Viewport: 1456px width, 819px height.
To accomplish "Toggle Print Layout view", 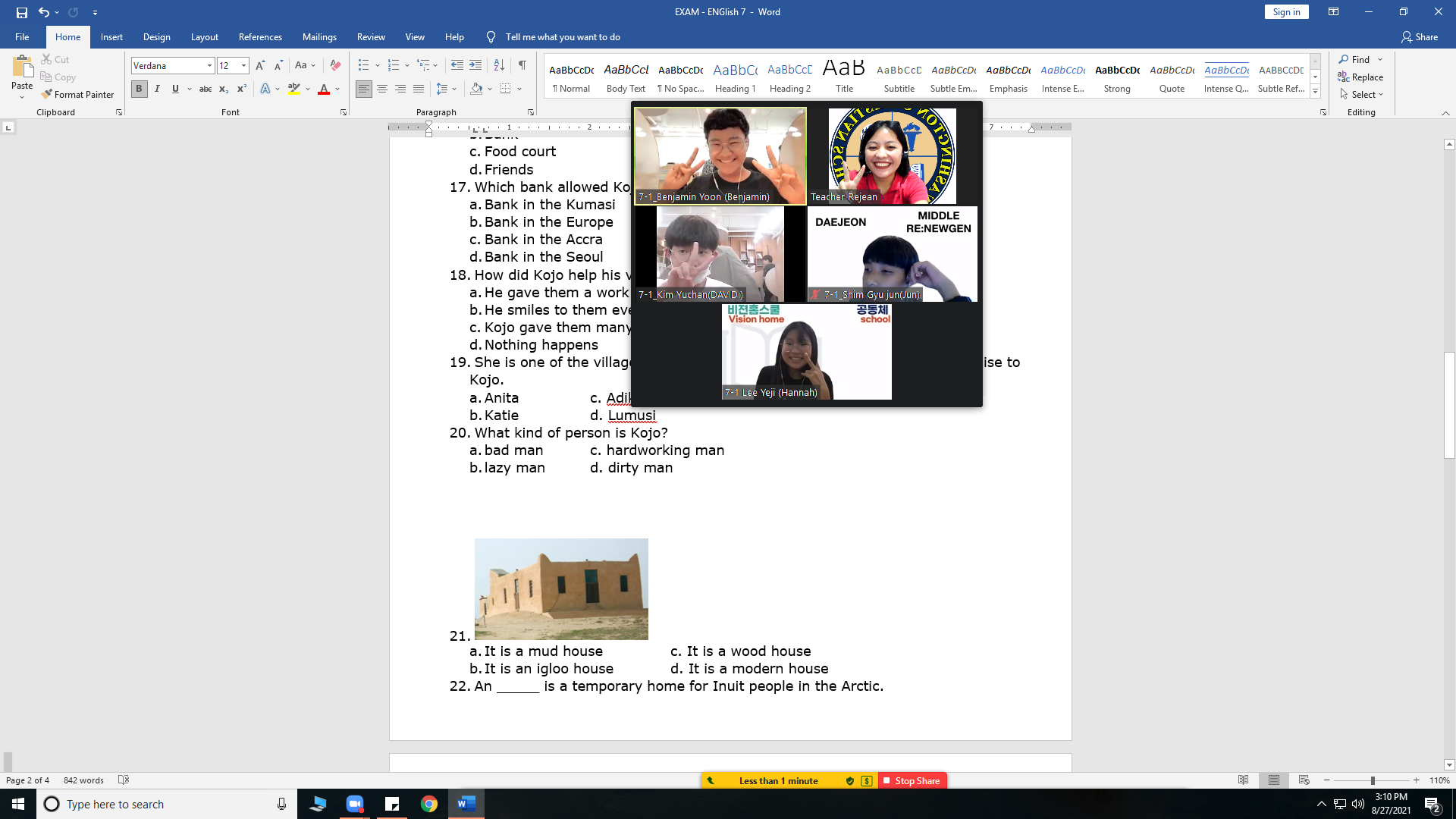I will [x=1274, y=780].
